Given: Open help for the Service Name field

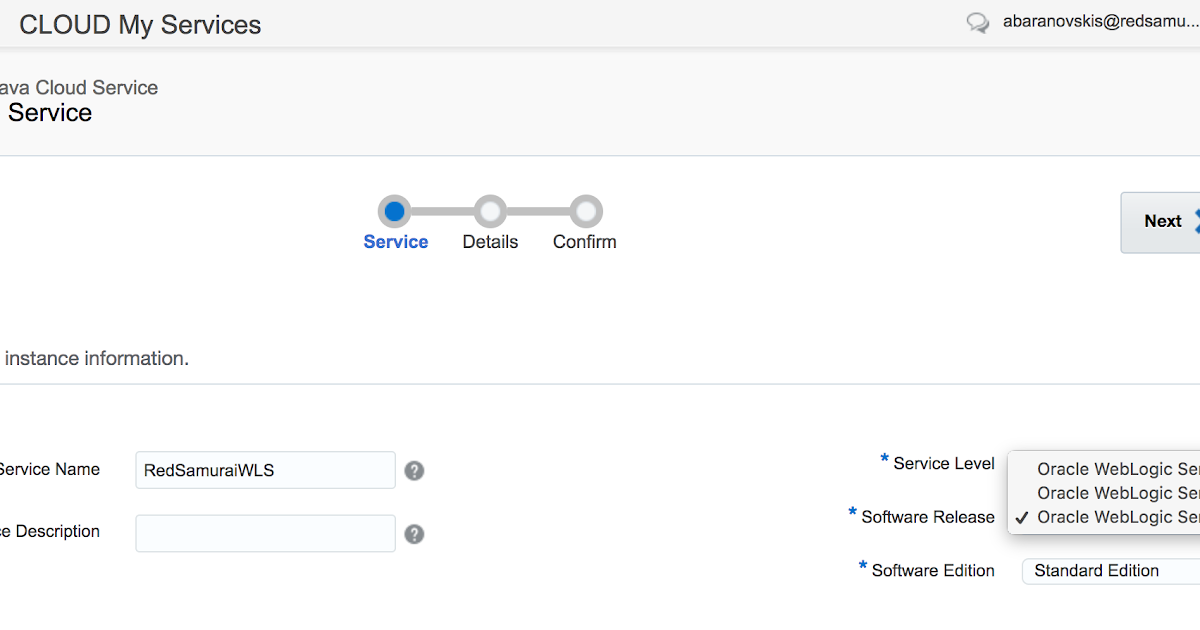Looking at the screenshot, I should click(x=414, y=469).
